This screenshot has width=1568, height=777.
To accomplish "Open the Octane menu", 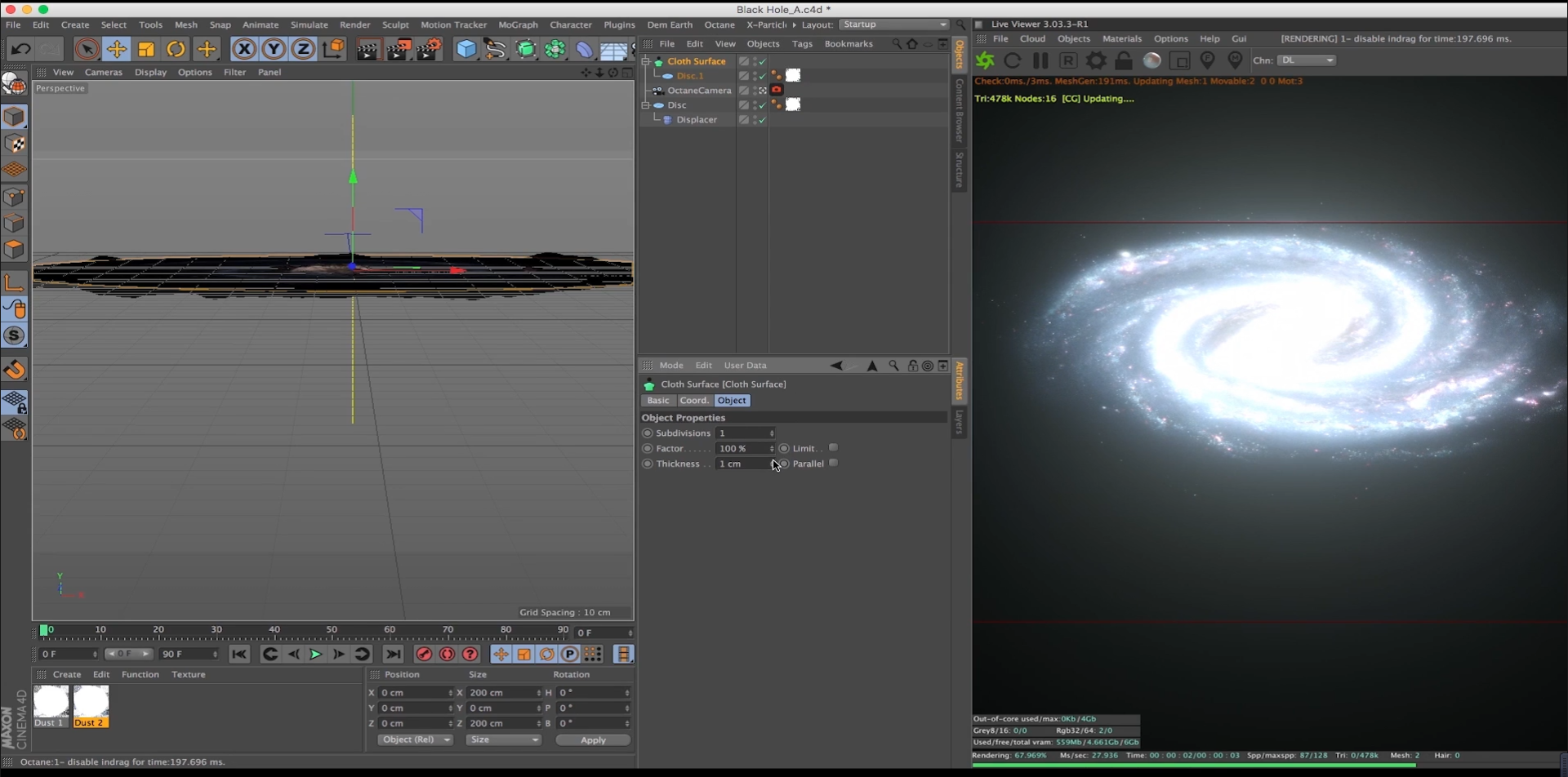I will 719,24.
